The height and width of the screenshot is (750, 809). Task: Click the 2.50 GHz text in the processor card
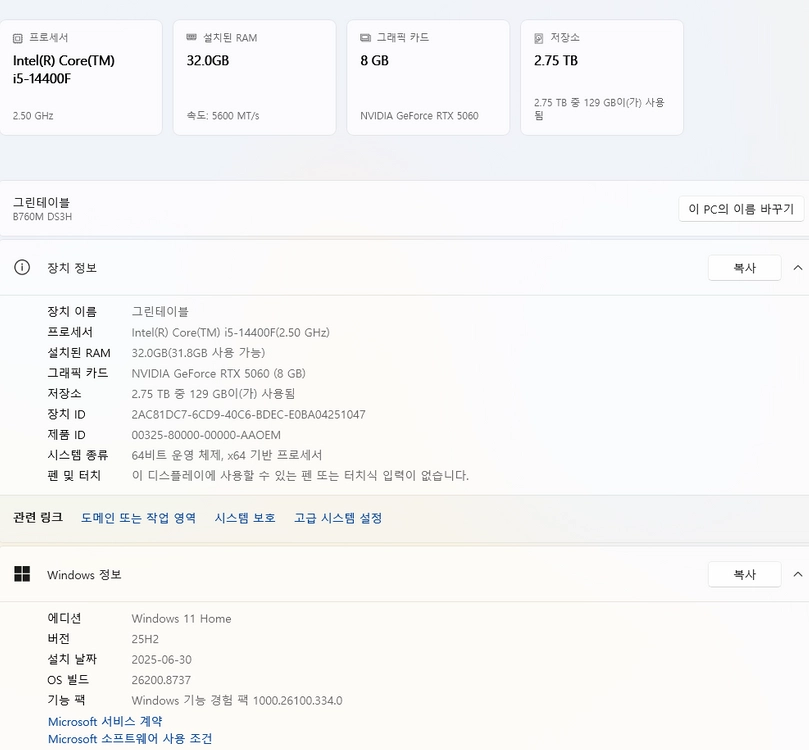[33, 116]
